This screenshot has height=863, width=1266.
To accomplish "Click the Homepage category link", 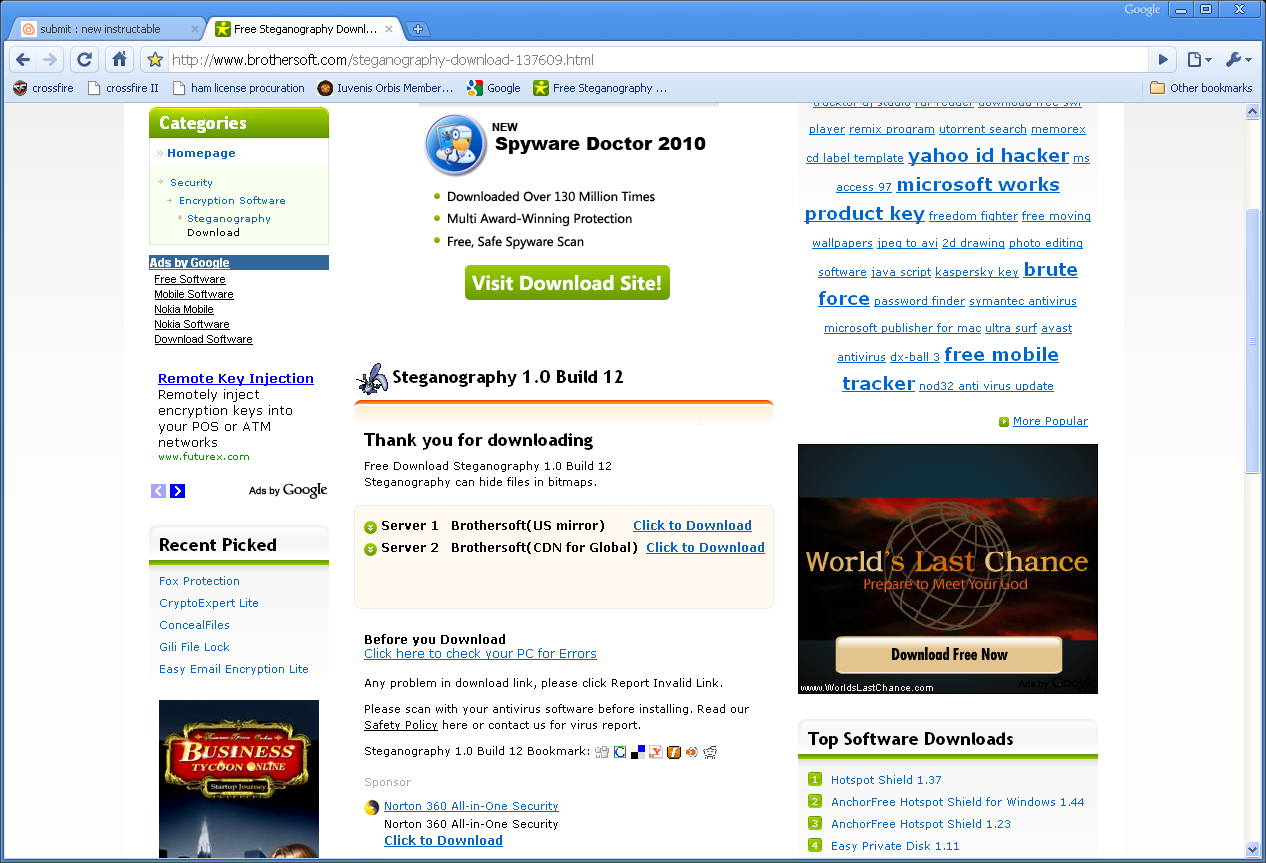I will pos(201,153).
